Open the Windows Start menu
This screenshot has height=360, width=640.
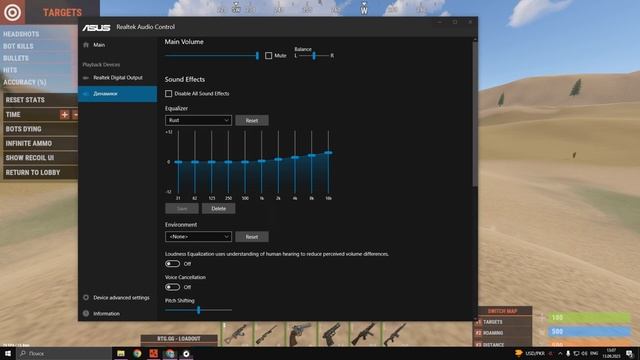coord(8,353)
